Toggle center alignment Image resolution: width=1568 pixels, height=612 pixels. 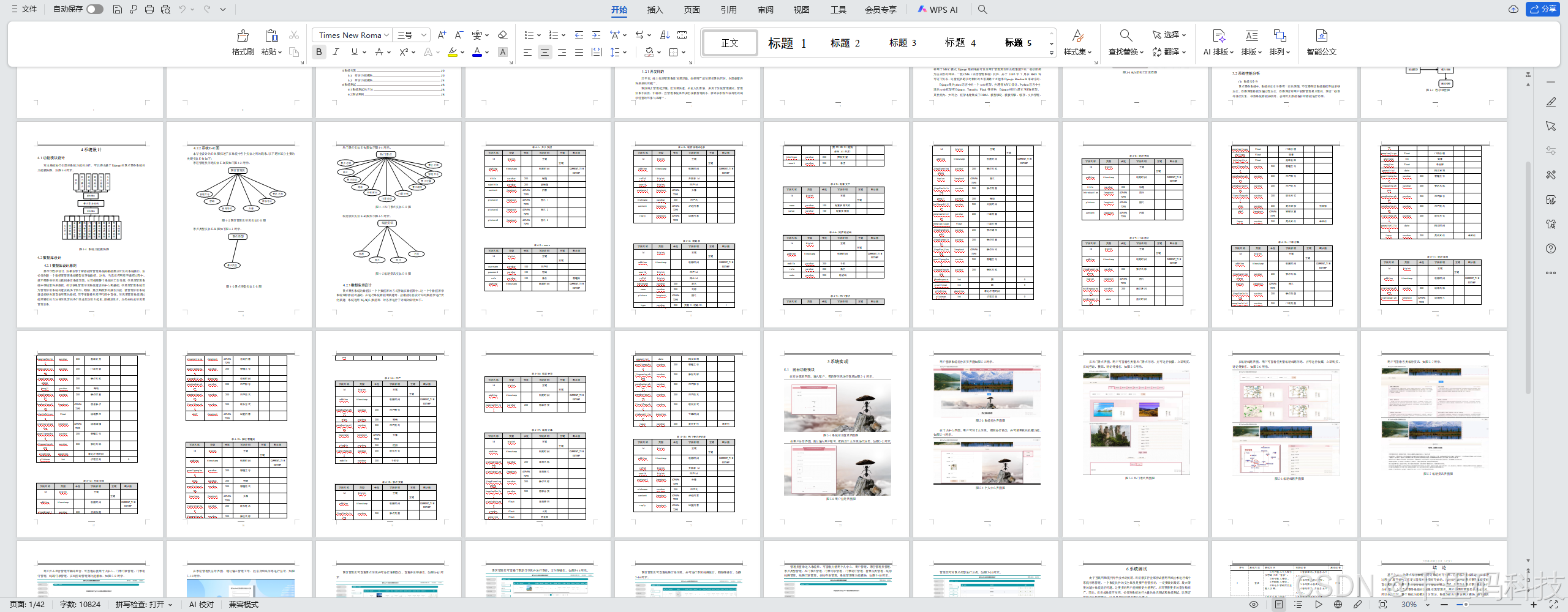[545, 53]
